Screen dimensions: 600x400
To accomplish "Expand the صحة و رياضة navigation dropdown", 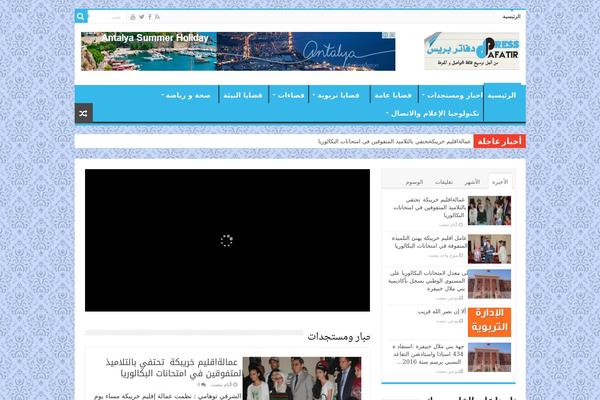I will coord(186,95).
